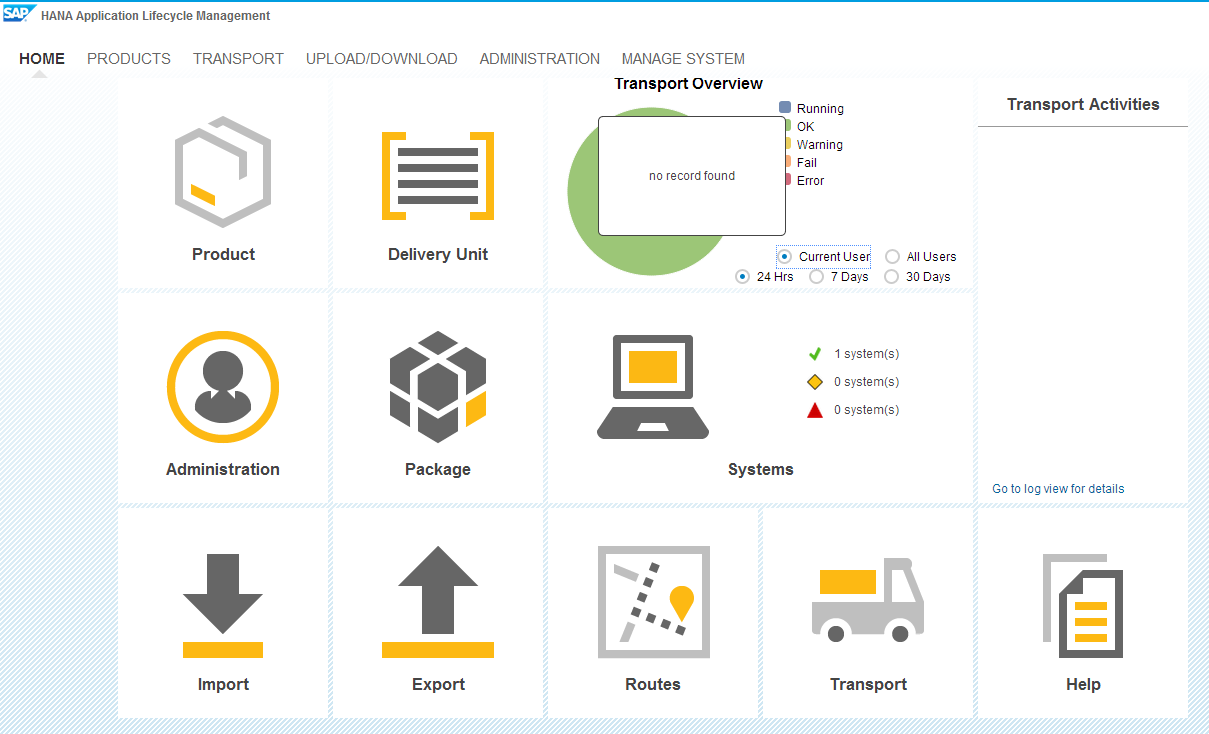This screenshot has width=1209, height=734.
Task: Open the Export up-arrow icon
Action: pyautogui.click(x=438, y=602)
